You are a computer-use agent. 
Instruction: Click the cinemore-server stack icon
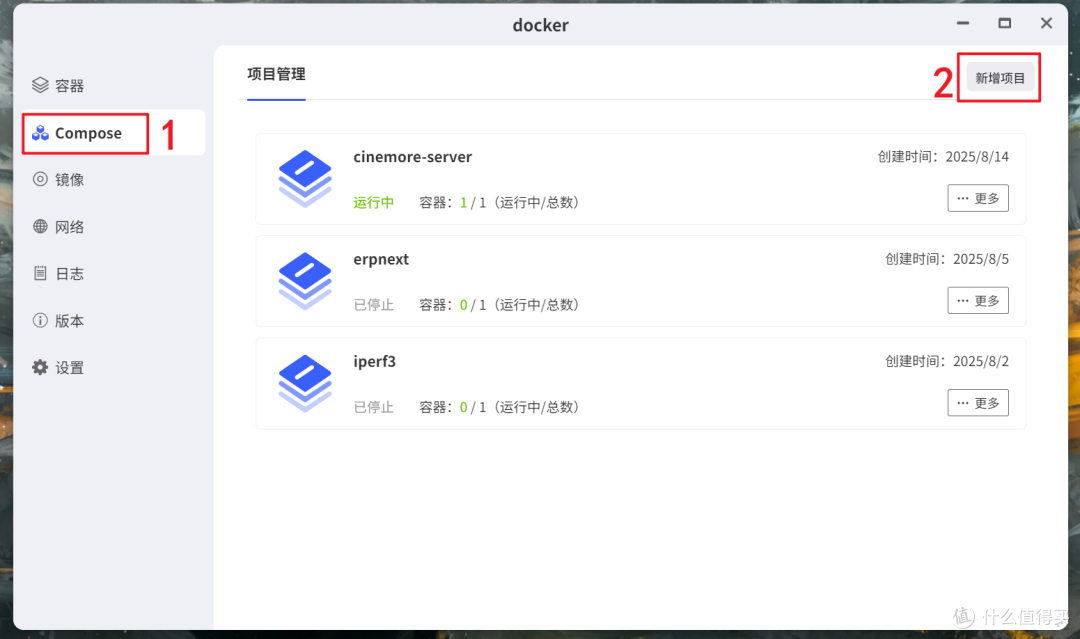tap(305, 179)
